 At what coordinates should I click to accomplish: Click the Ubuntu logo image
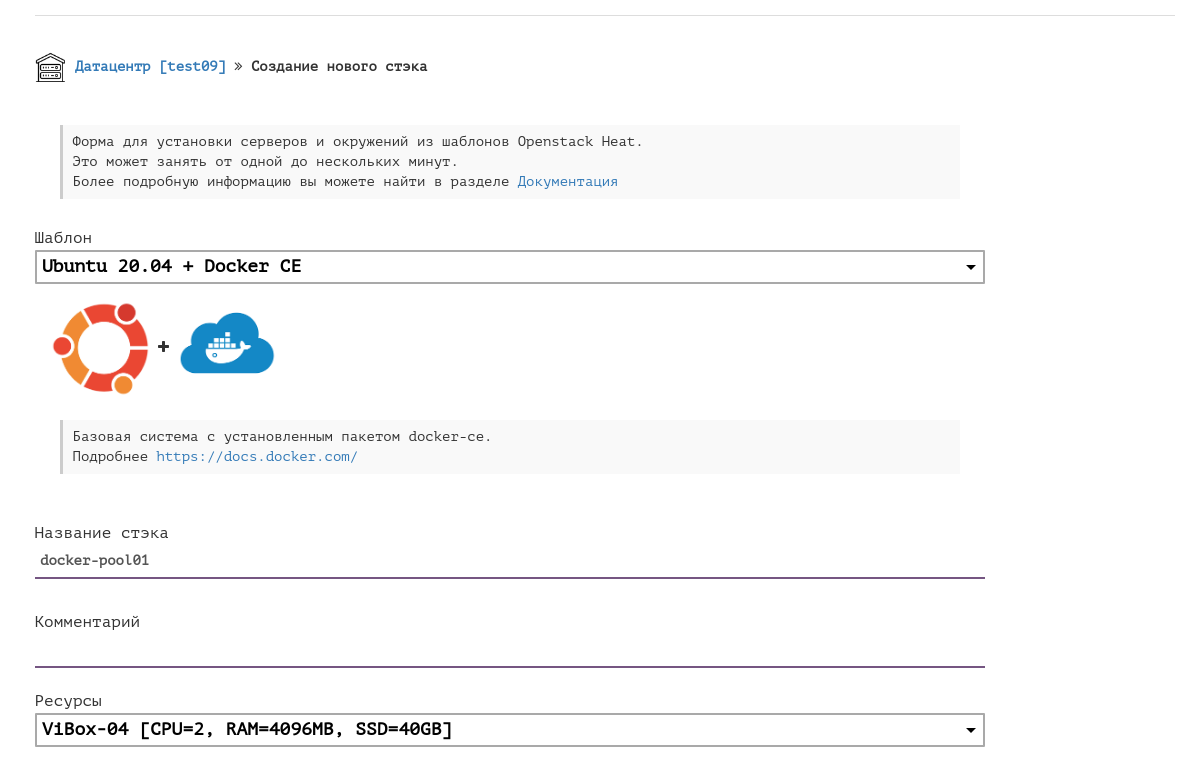point(101,348)
